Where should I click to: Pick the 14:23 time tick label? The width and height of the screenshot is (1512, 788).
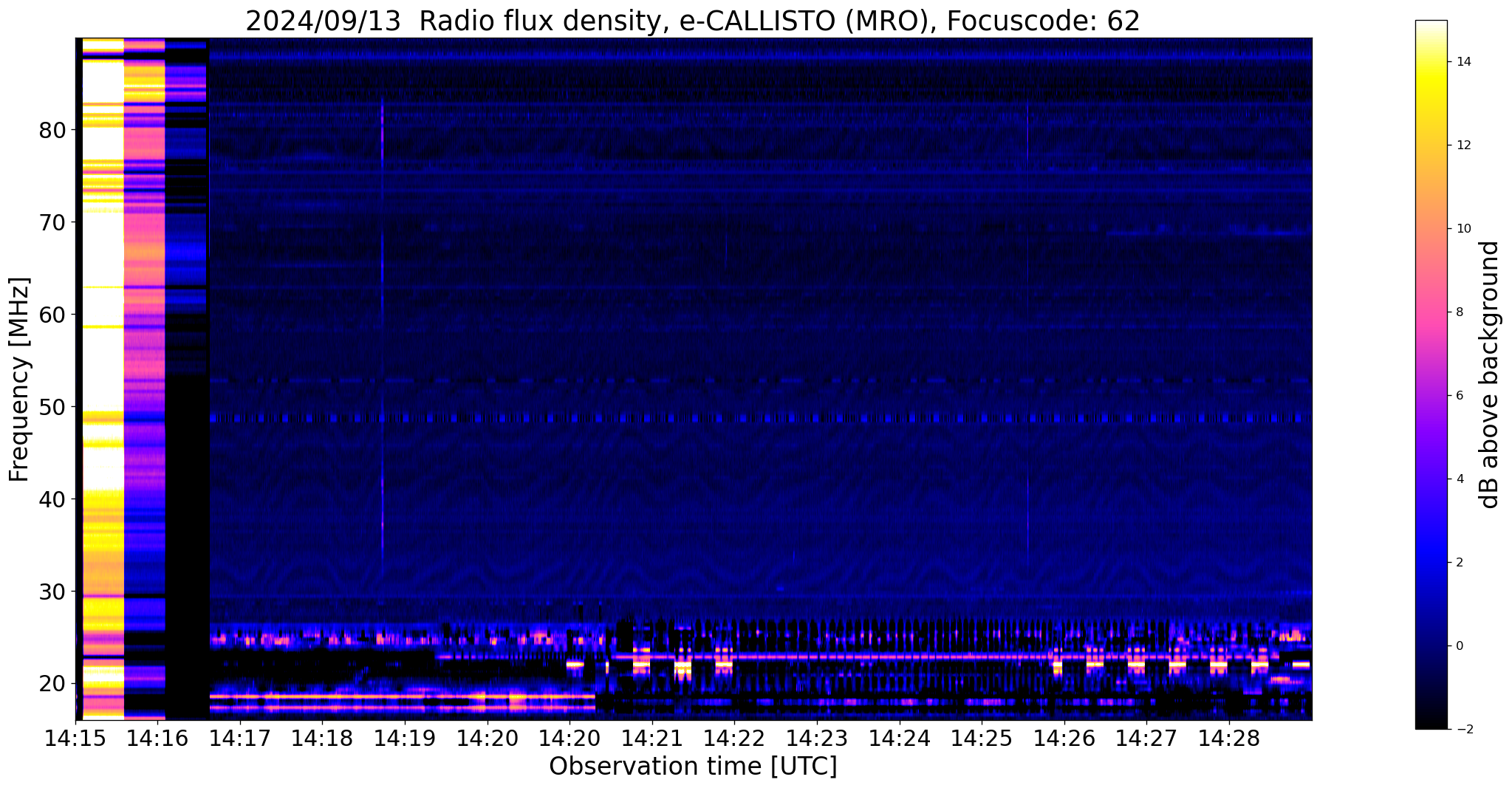coord(816,739)
